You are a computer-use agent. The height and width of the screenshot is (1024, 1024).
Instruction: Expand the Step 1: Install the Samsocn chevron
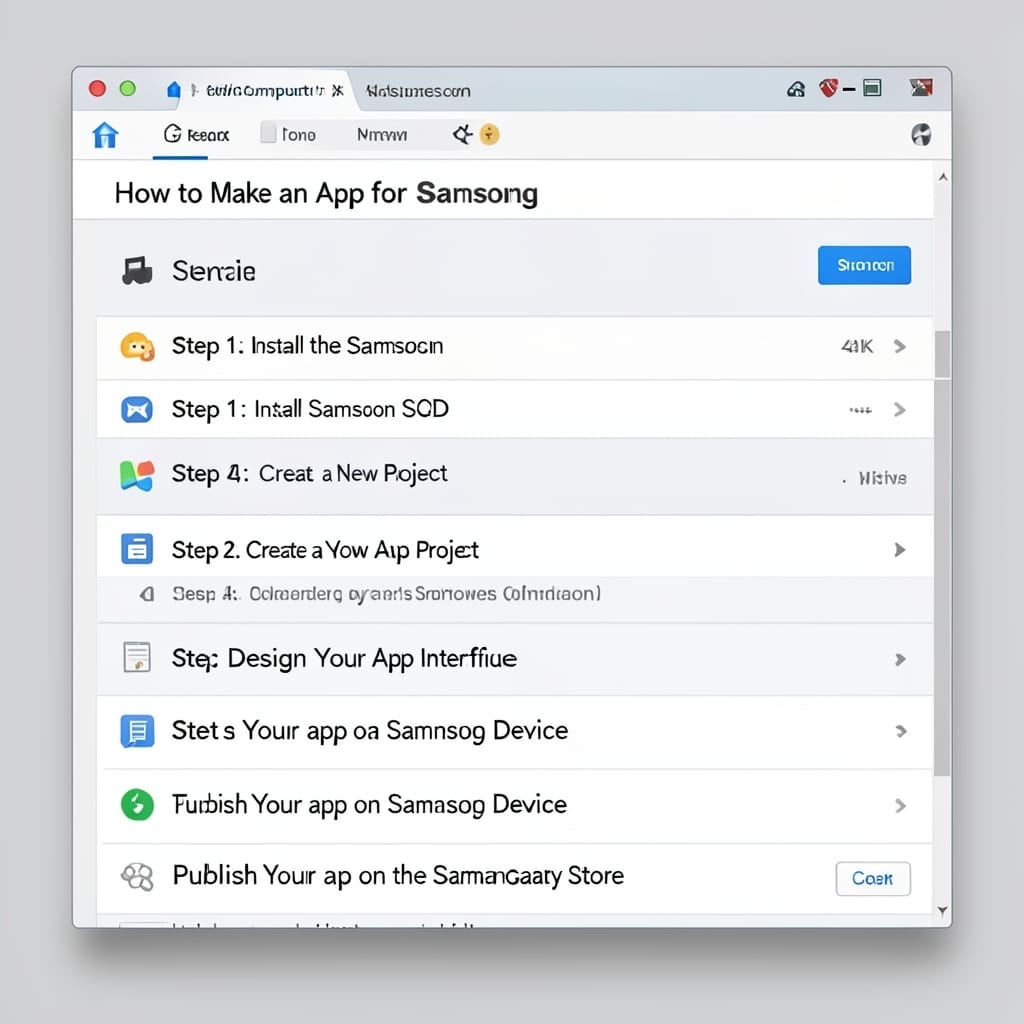click(900, 346)
